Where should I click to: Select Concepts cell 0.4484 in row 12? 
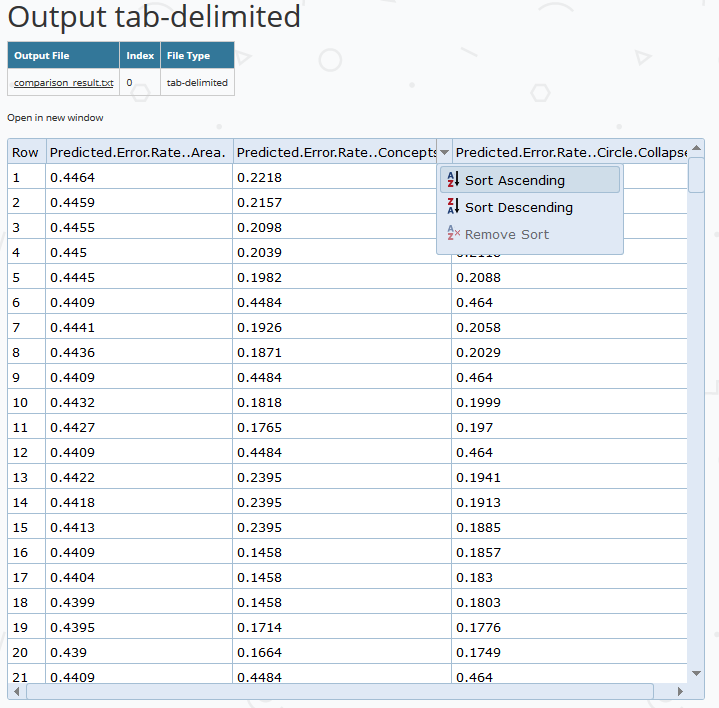coord(342,452)
